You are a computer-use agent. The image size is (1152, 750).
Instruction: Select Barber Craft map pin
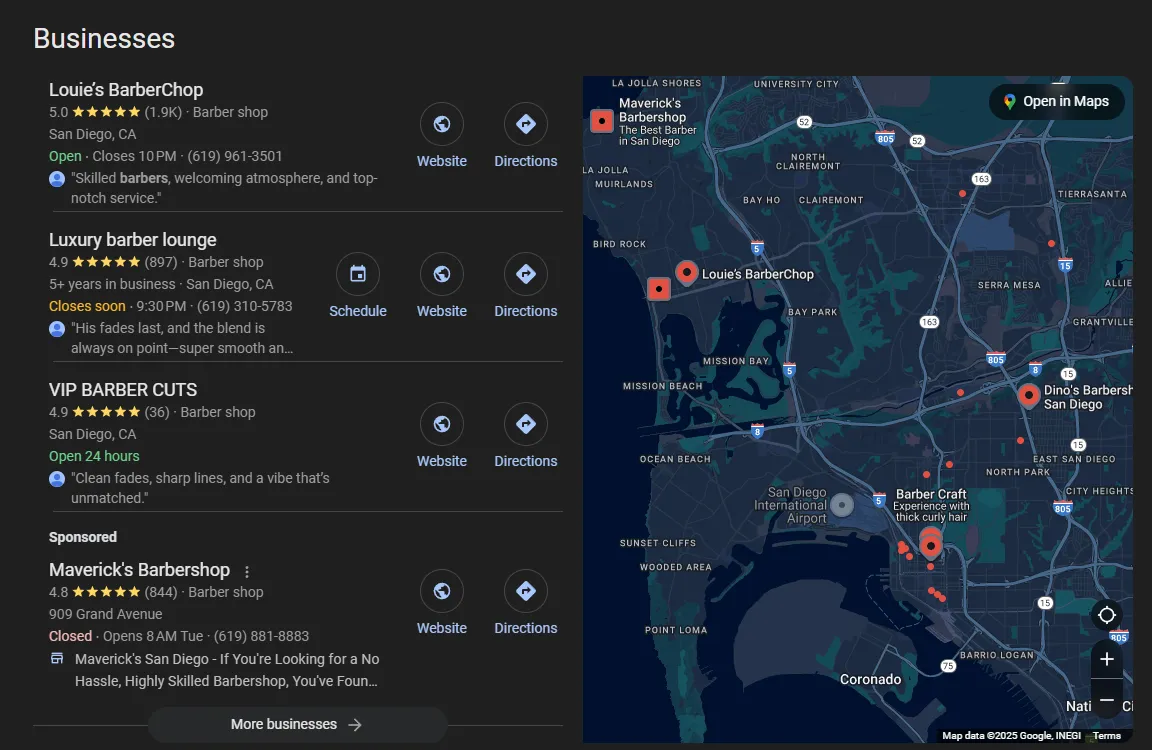coord(931,546)
